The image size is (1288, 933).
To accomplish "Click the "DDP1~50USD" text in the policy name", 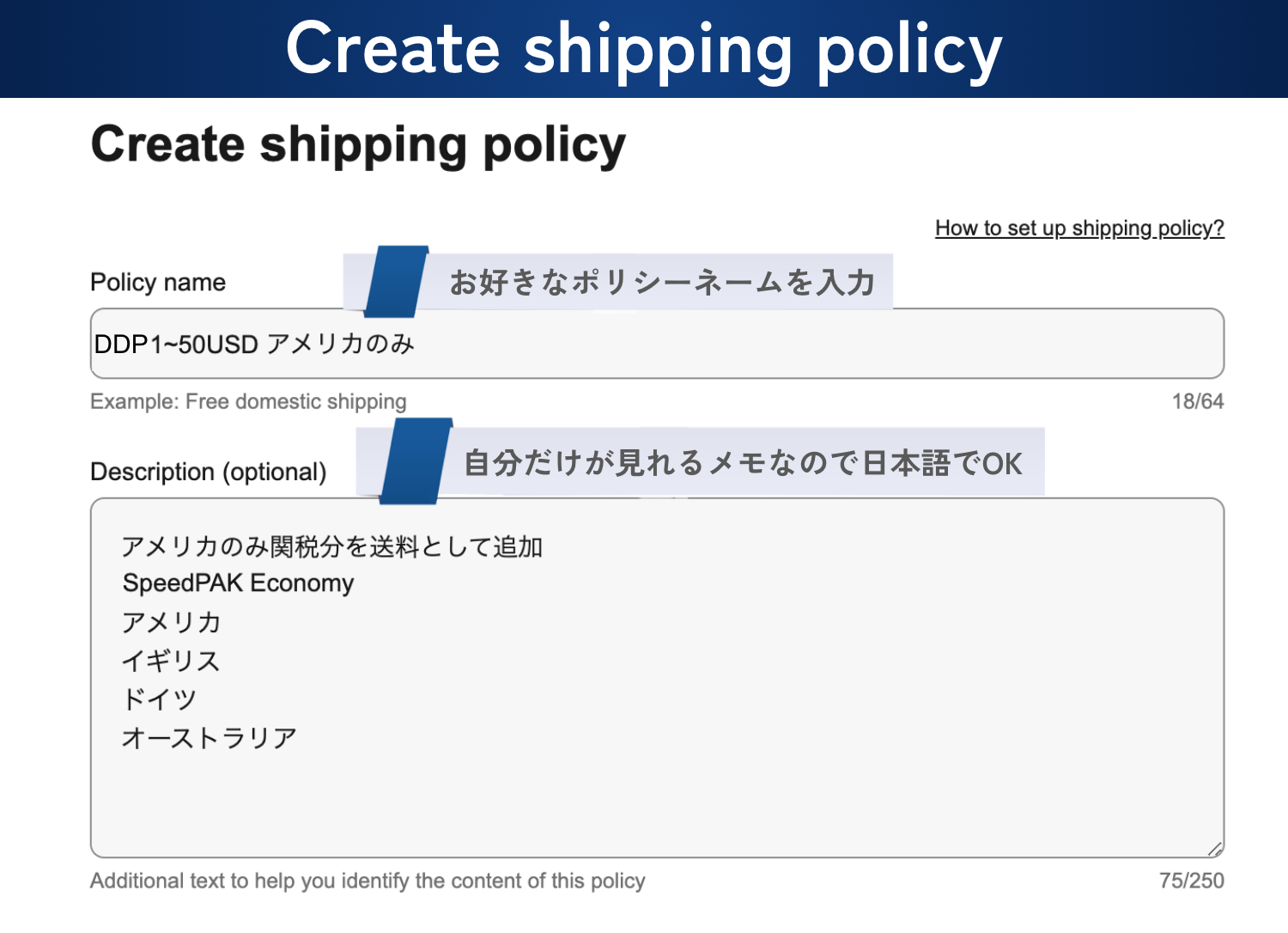I will coord(176,345).
